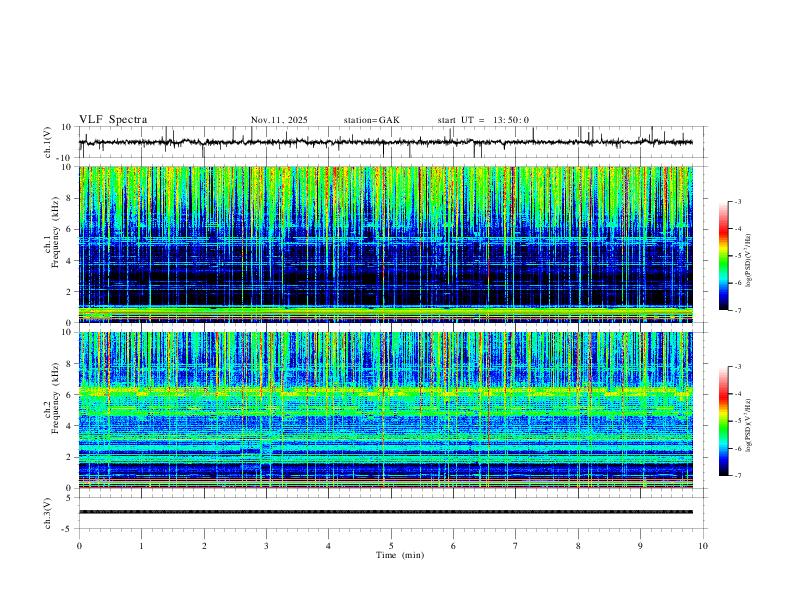Click time axis tick label "10"
This screenshot has width=792, height=612.
[x=703, y=546]
